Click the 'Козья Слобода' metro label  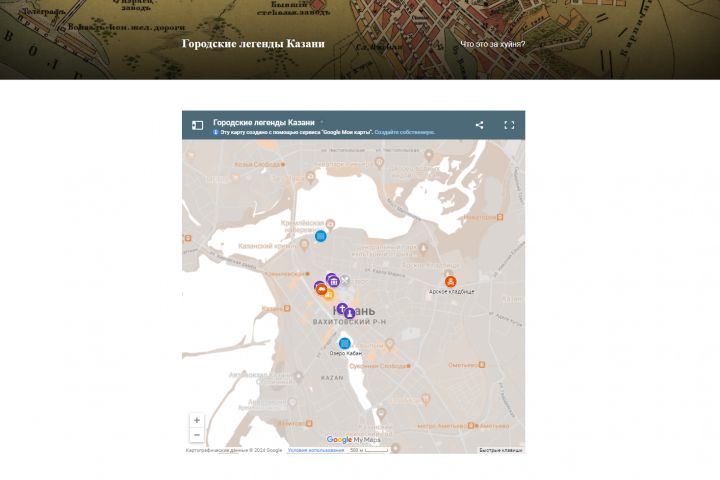[257, 164]
